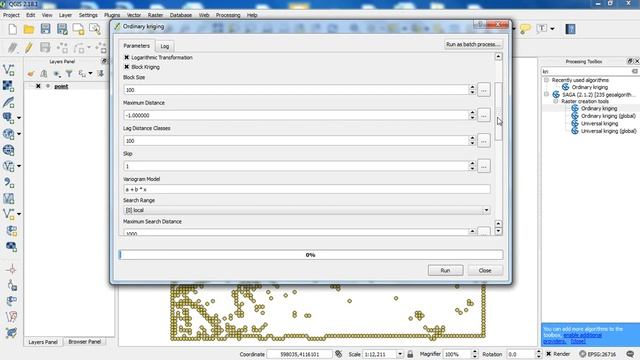Viewport: 640px width, 360px height.
Task: Select Universal kriging in the toolbox tree
Action: (599, 123)
